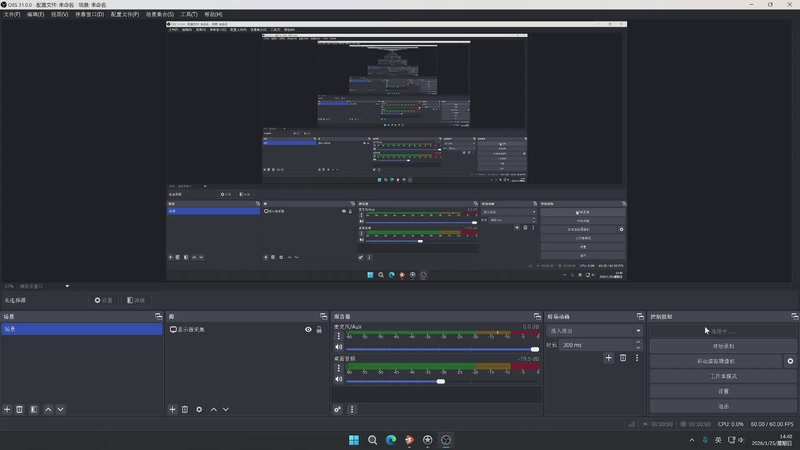The image size is (800, 450).
Task: Select the 显示器采集 source row
Action: point(246,330)
